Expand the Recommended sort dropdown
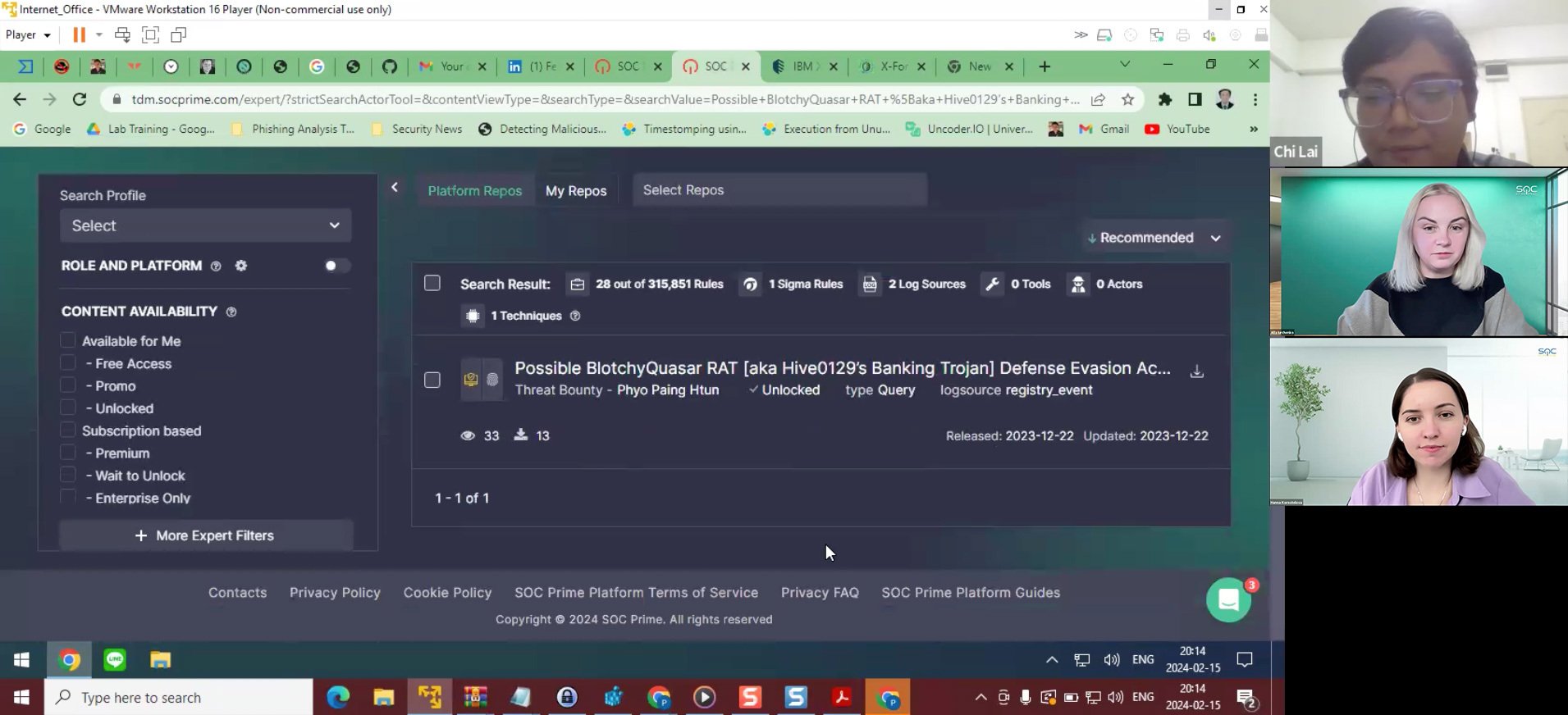 pyautogui.click(x=1154, y=238)
